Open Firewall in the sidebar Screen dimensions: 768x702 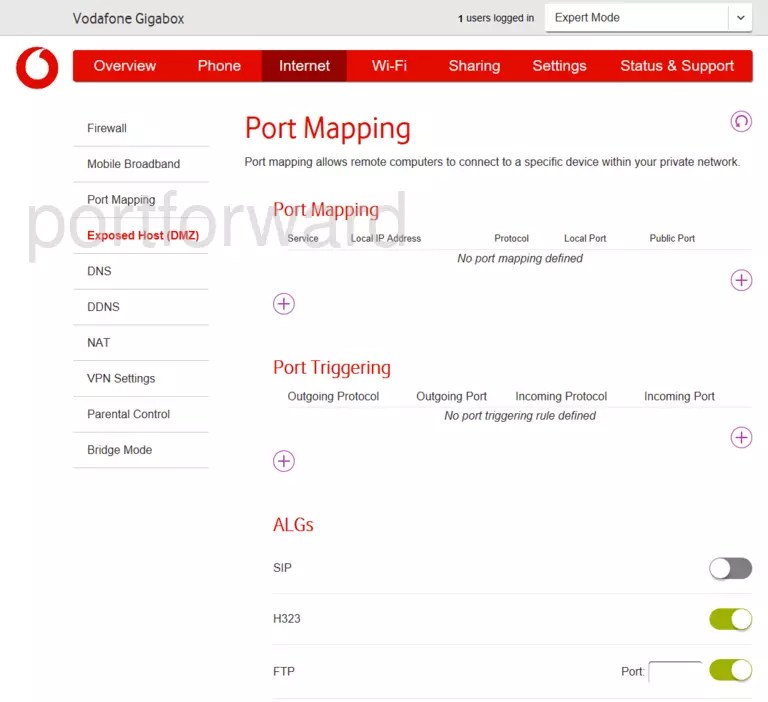141,128
